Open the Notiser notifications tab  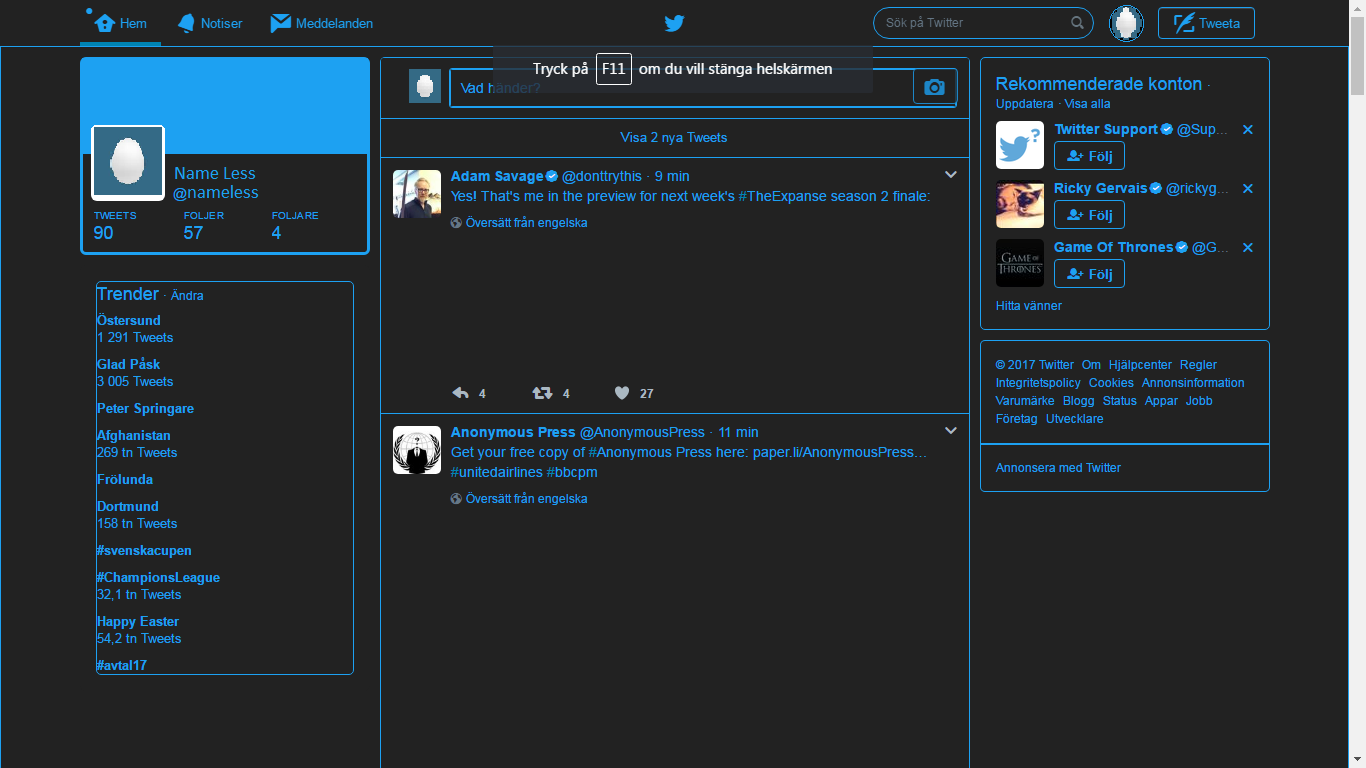pos(210,23)
